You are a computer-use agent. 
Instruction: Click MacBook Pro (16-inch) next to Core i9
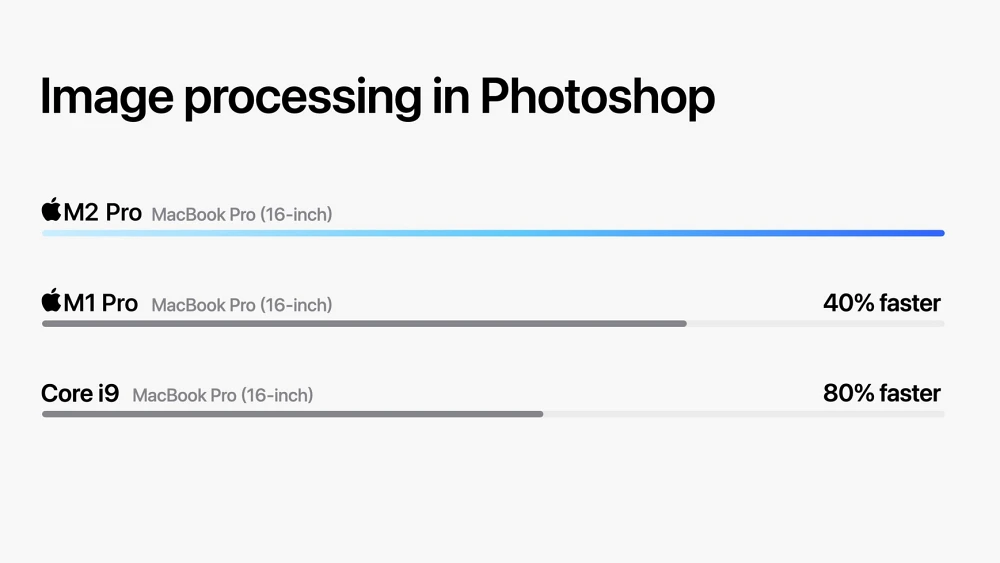(223, 395)
